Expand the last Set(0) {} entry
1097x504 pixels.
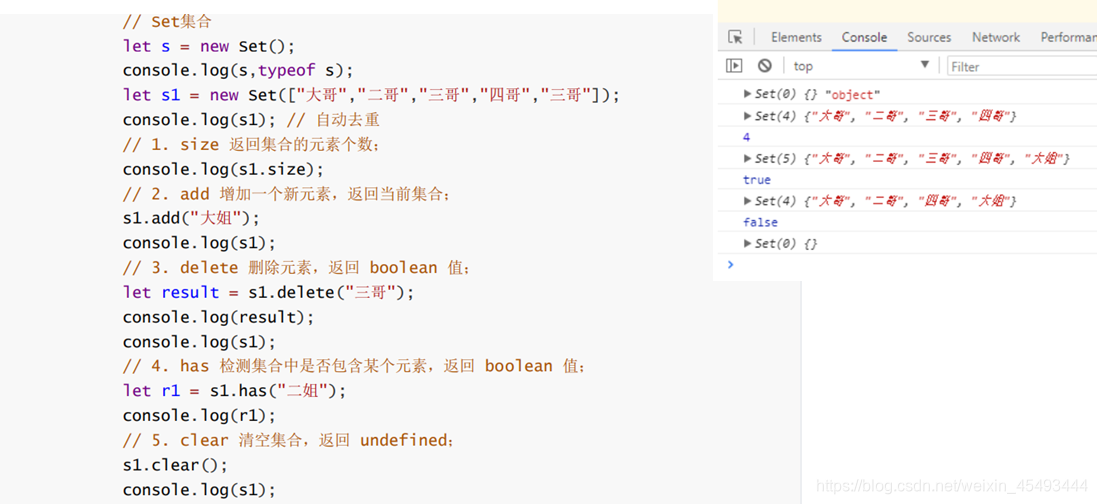[748, 243]
